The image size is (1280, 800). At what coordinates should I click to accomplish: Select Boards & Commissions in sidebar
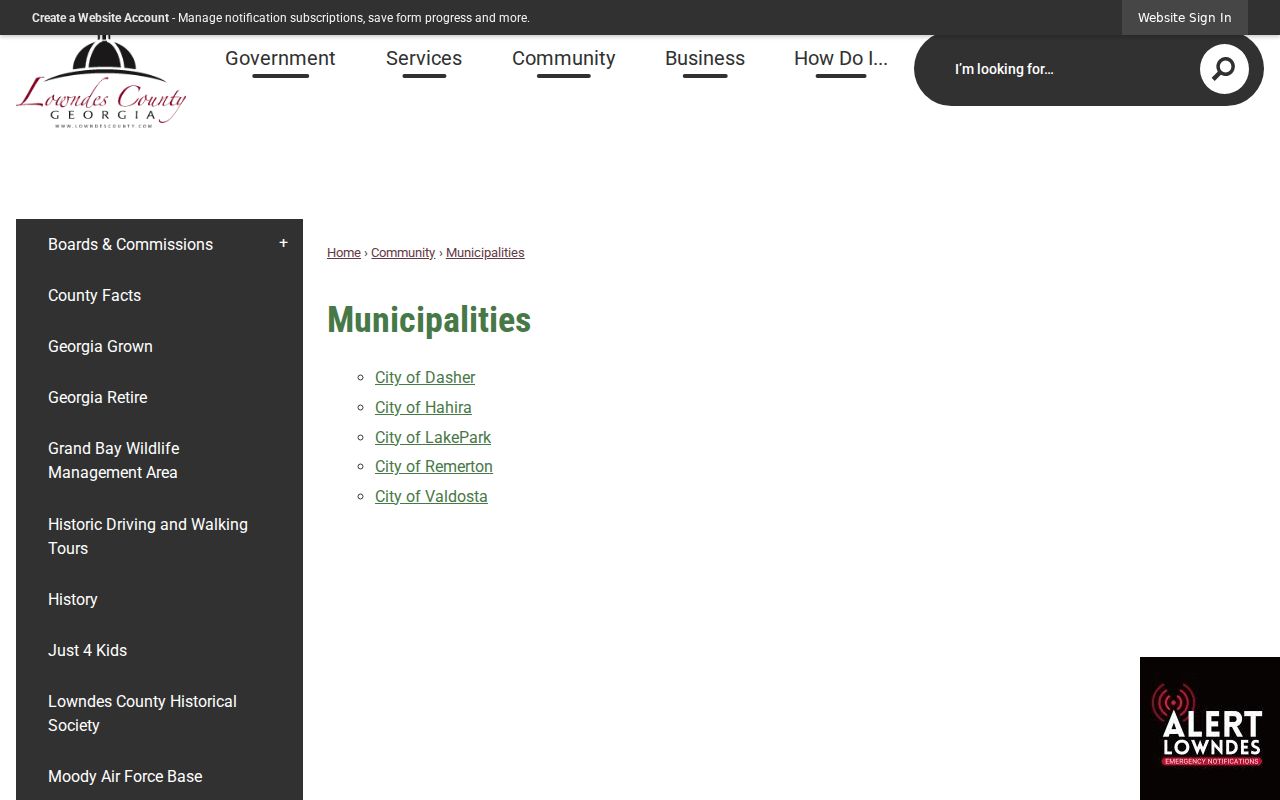131,245
